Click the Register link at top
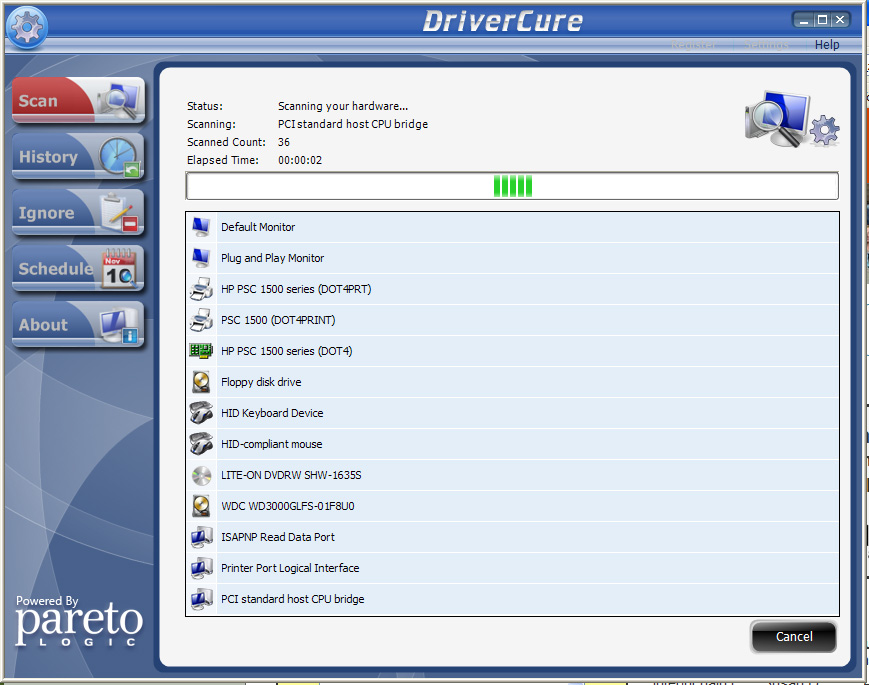Screen dimensions: 869x685 click(x=693, y=44)
